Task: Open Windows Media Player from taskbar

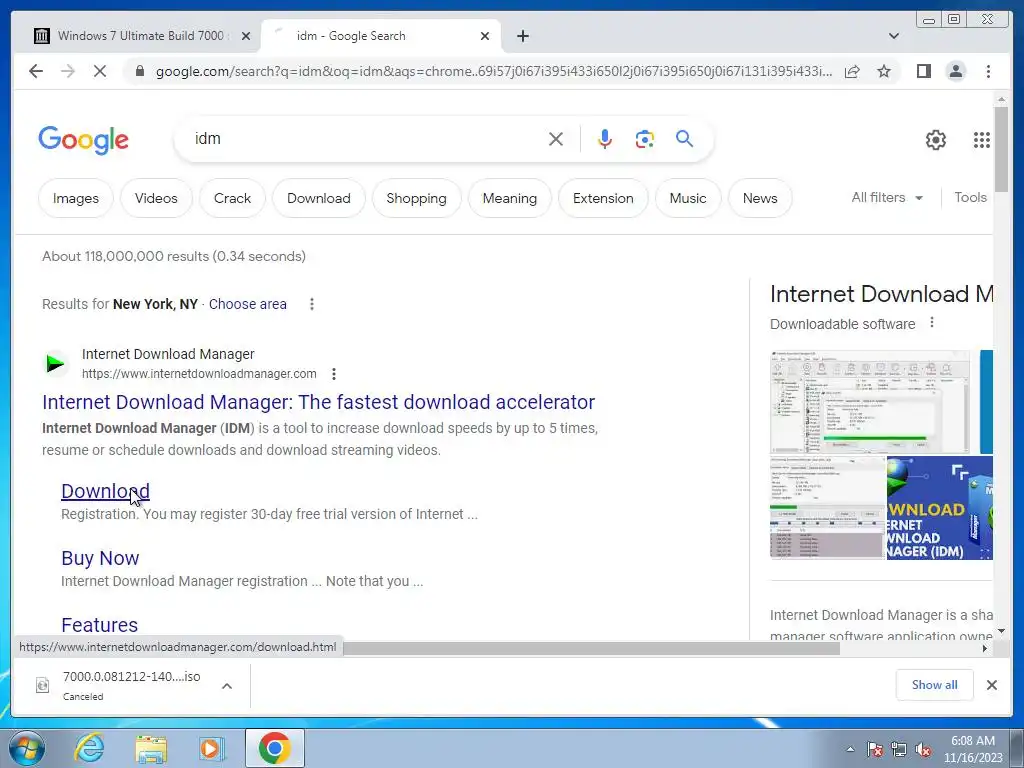Action: coord(211,748)
